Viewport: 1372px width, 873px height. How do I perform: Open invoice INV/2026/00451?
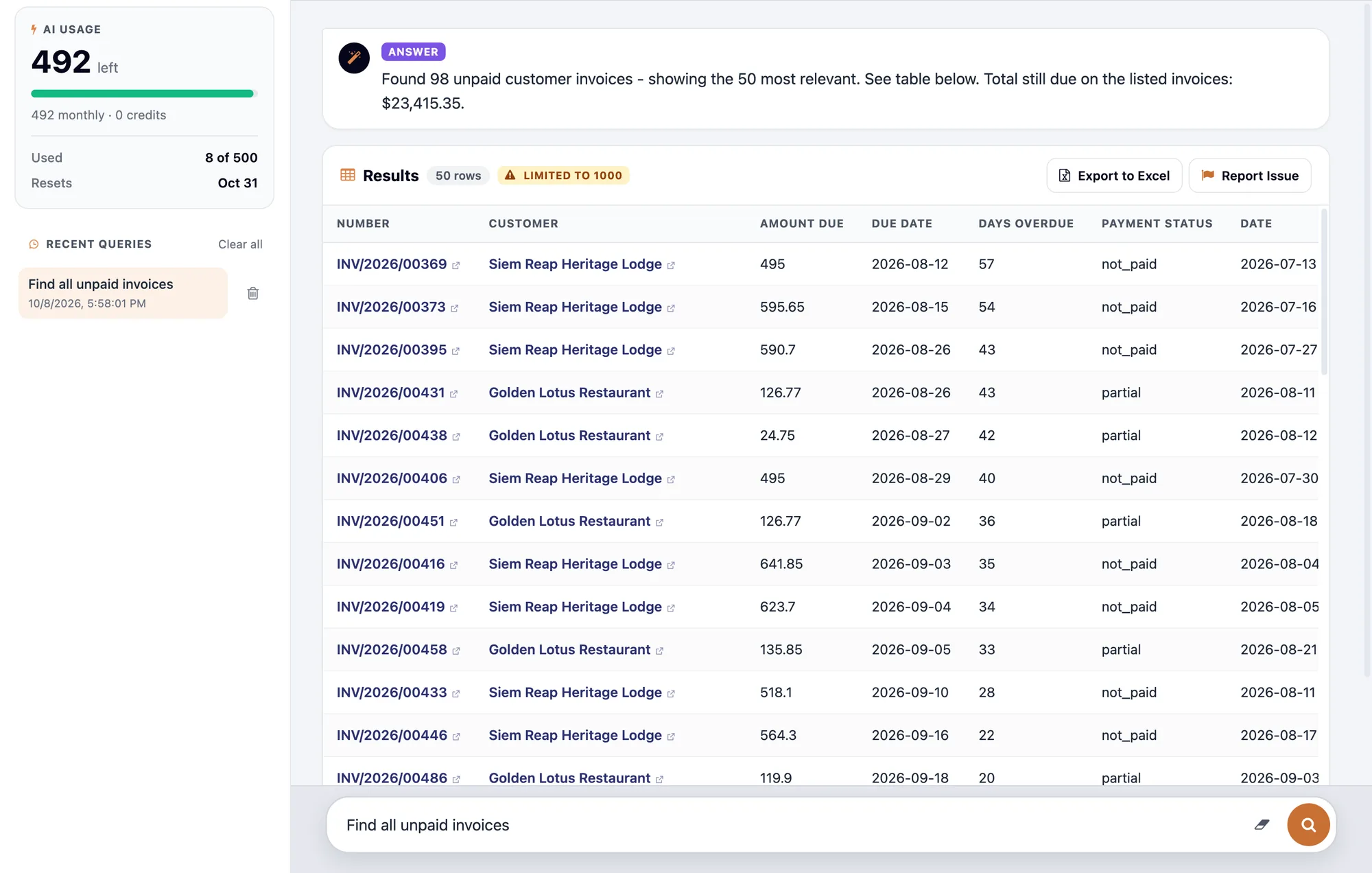390,521
